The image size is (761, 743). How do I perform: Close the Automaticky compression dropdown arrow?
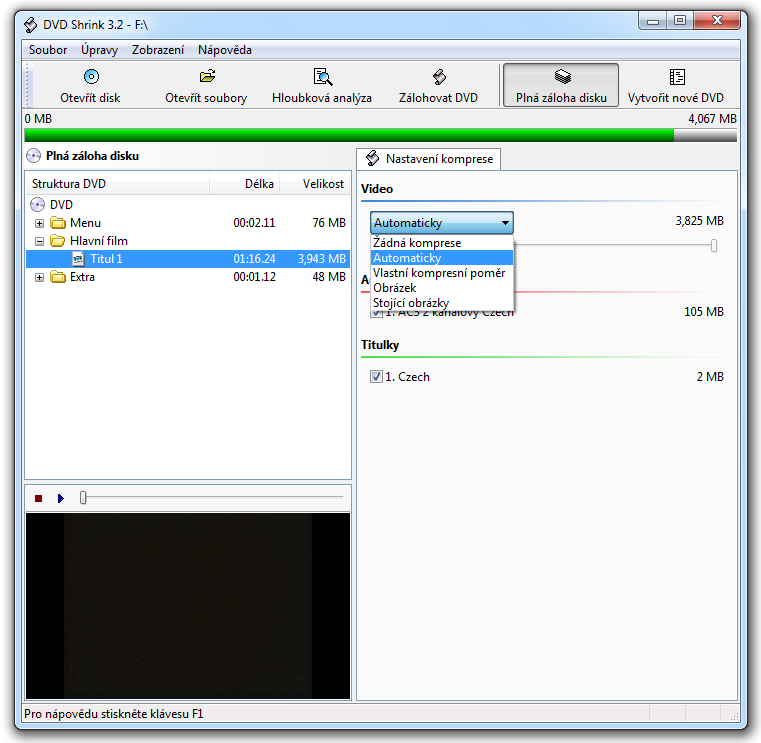pyautogui.click(x=505, y=223)
